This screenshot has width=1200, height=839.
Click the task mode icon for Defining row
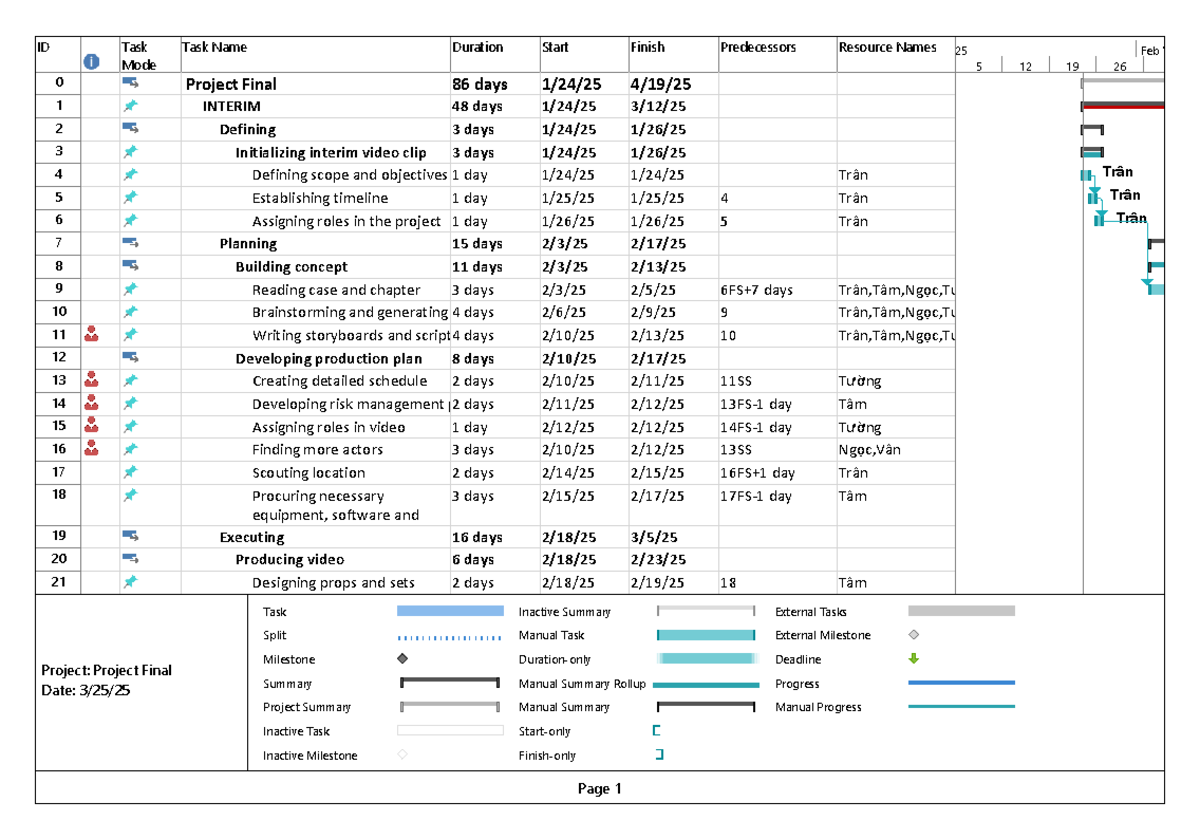point(130,129)
